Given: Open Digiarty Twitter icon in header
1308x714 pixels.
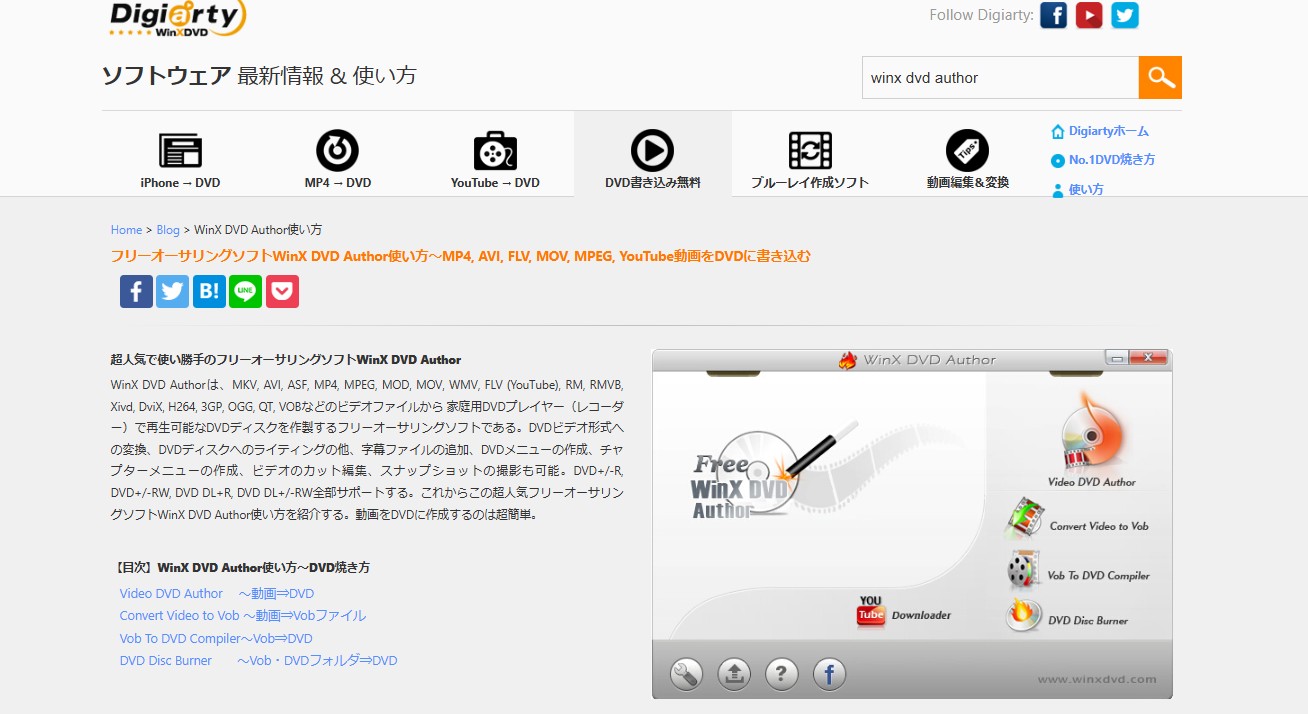Looking at the screenshot, I should pyautogui.click(x=1125, y=15).
